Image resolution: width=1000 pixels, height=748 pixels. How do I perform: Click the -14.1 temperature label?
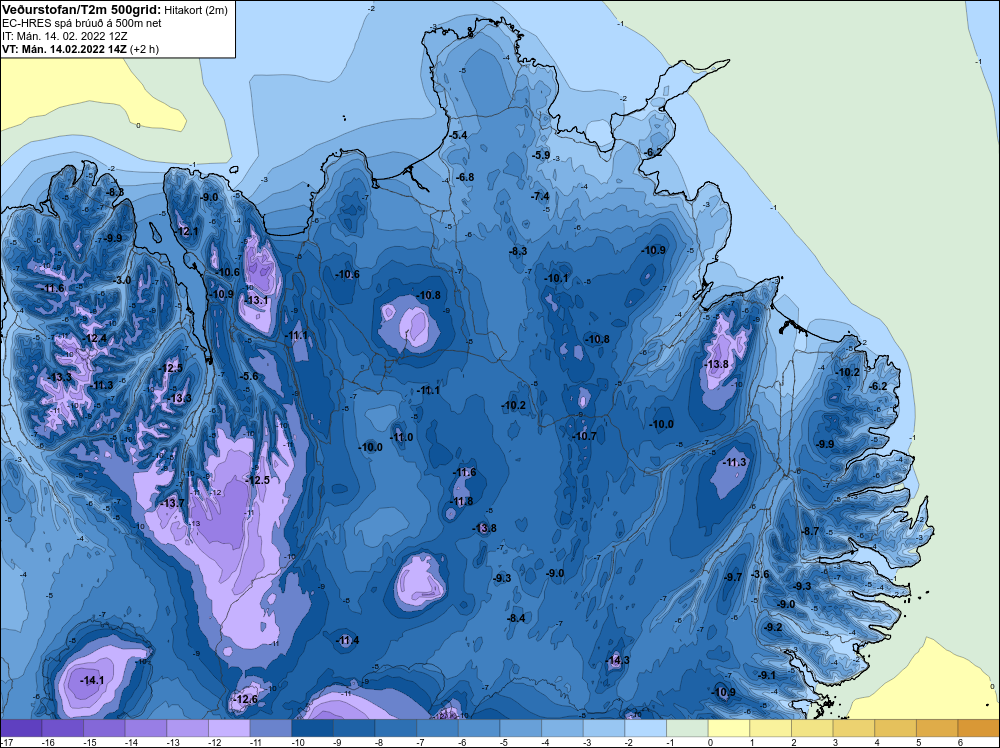(x=92, y=680)
